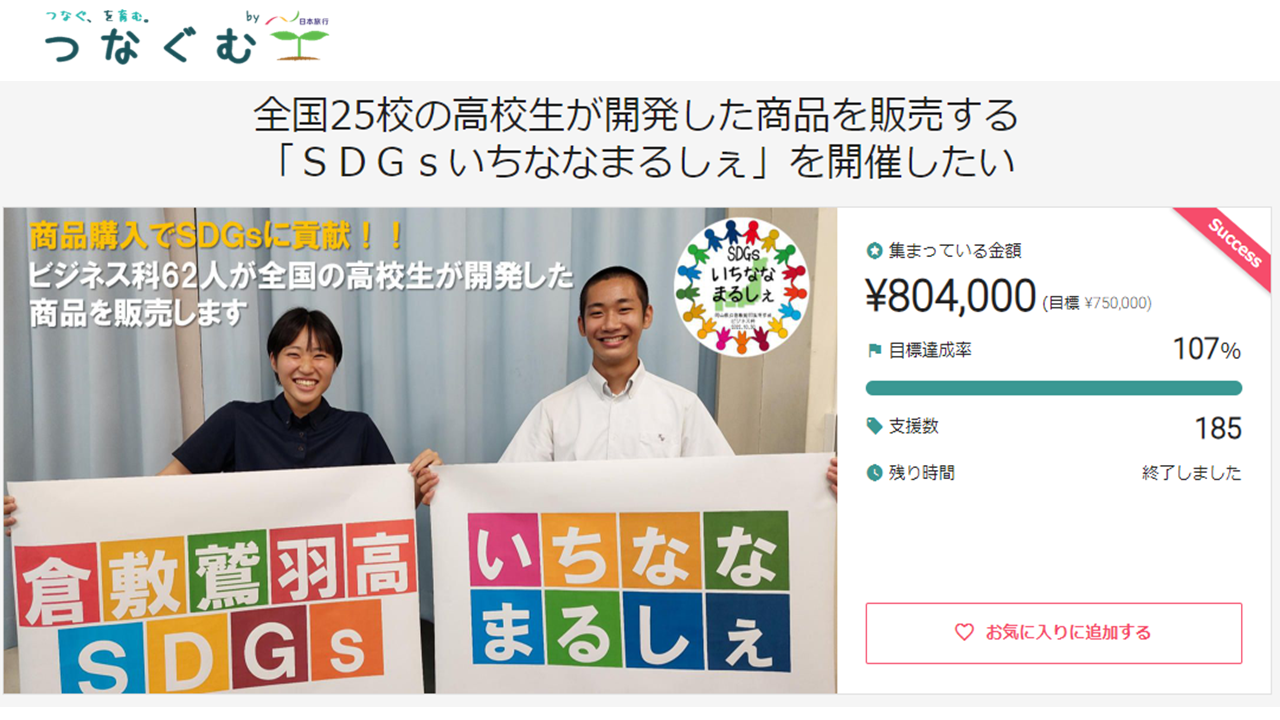Image resolution: width=1280 pixels, height=720 pixels.
Task: Click the clock icon beside 残り時間
Action: pyautogui.click(x=875, y=472)
